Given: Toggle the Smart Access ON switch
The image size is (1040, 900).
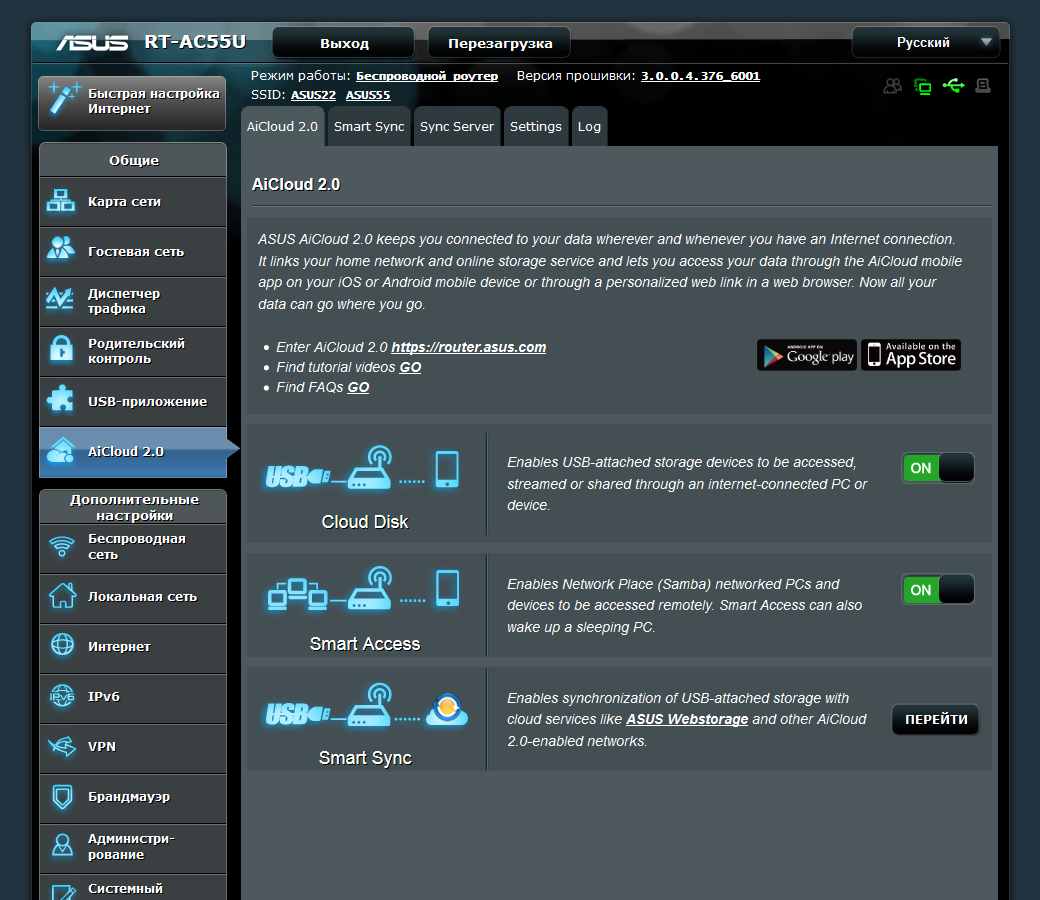Looking at the screenshot, I should 938,590.
